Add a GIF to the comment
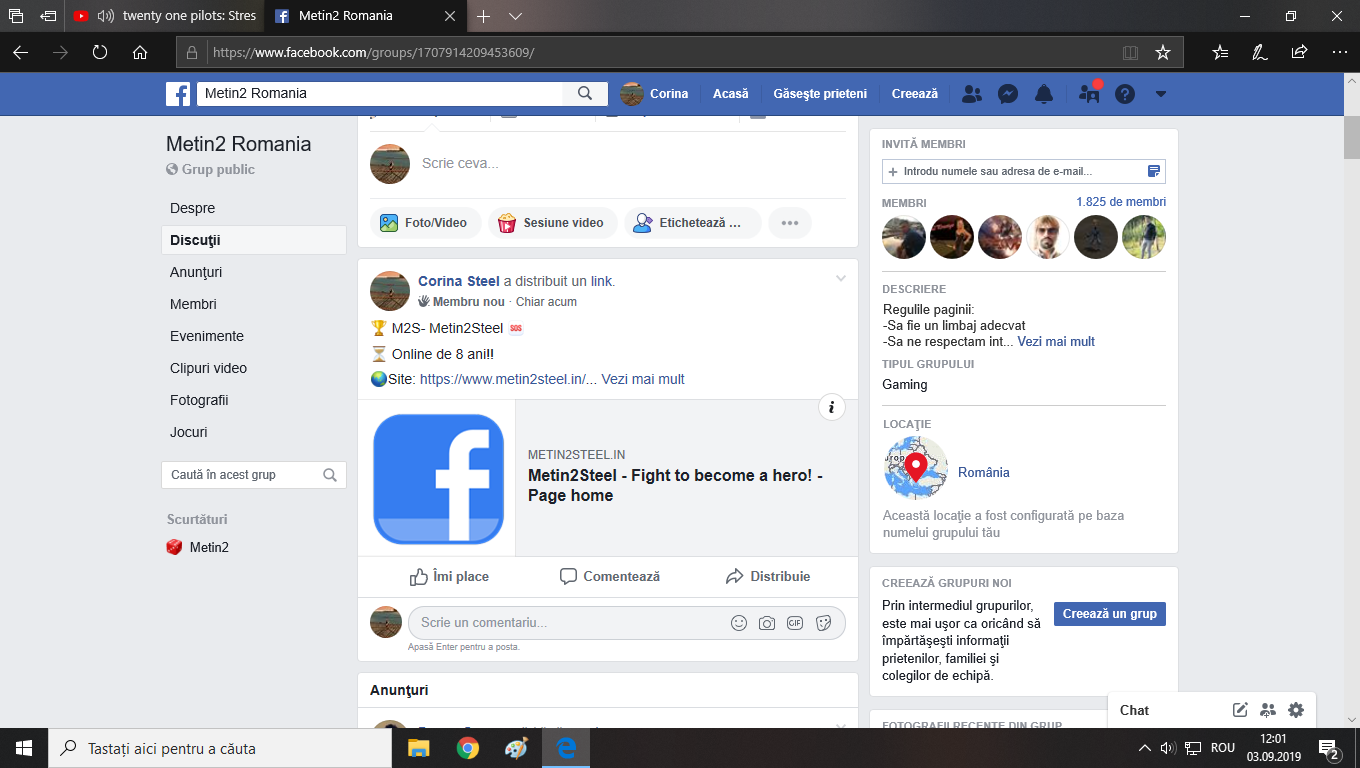 [x=795, y=623]
